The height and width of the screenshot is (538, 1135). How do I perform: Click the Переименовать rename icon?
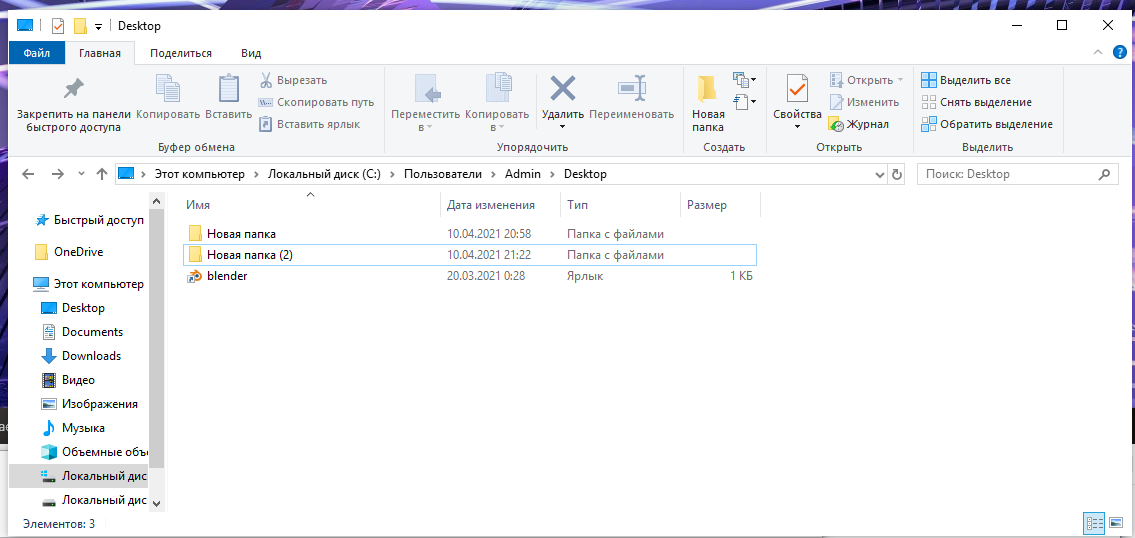[x=631, y=88]
